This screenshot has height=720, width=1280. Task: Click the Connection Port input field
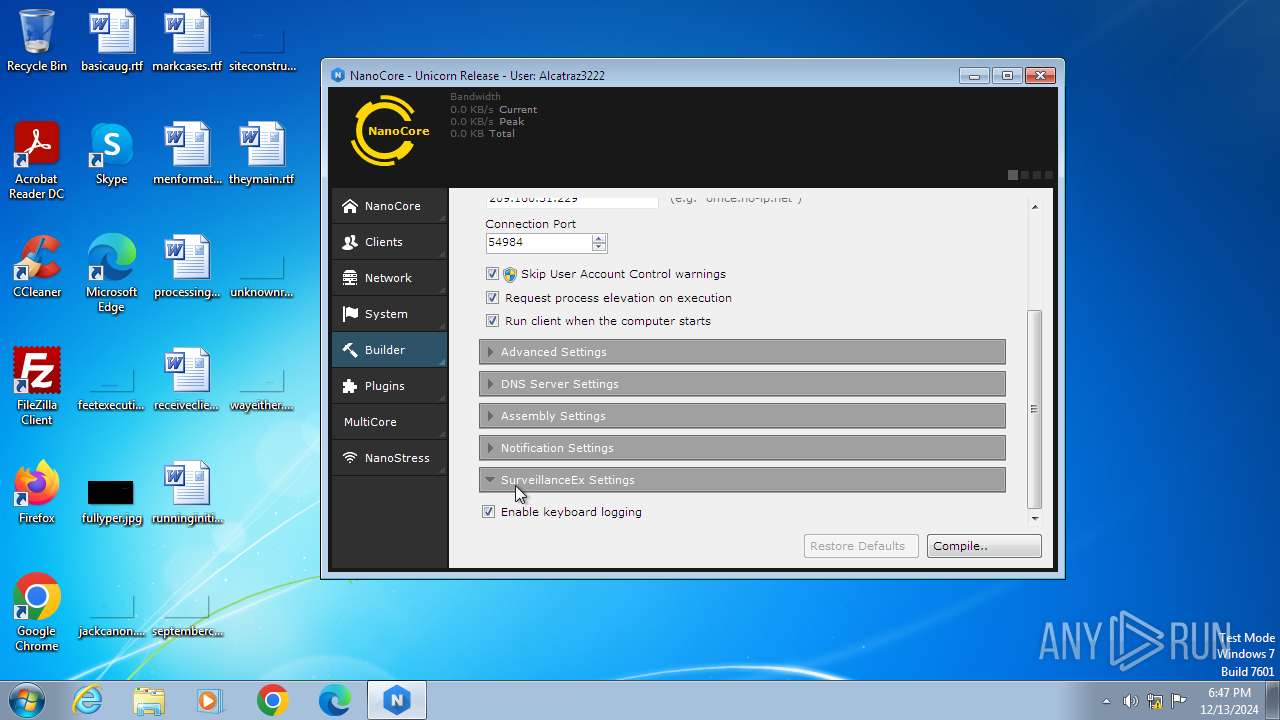point(538,242)
